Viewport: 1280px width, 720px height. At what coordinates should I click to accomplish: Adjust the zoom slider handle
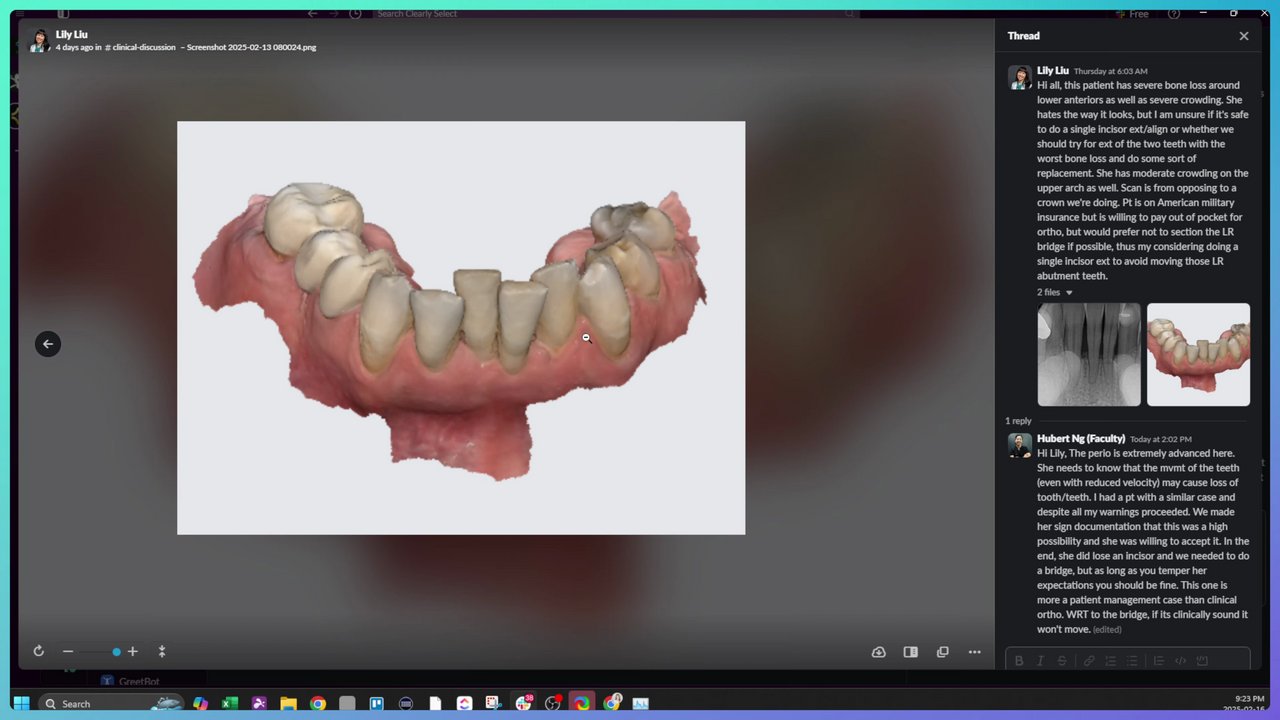tap(116, 652)
